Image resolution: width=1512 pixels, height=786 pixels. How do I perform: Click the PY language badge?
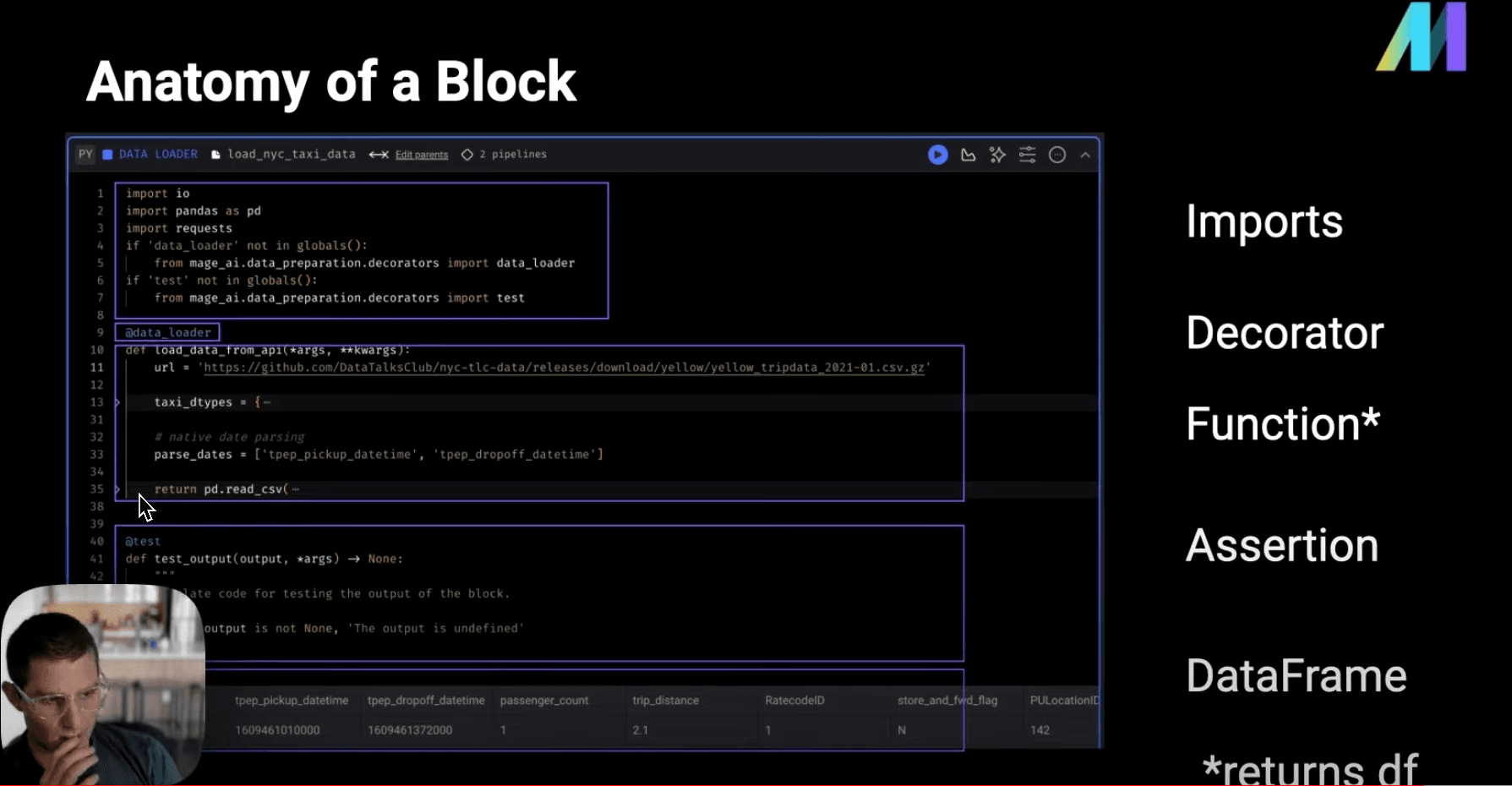pos(85,154)
